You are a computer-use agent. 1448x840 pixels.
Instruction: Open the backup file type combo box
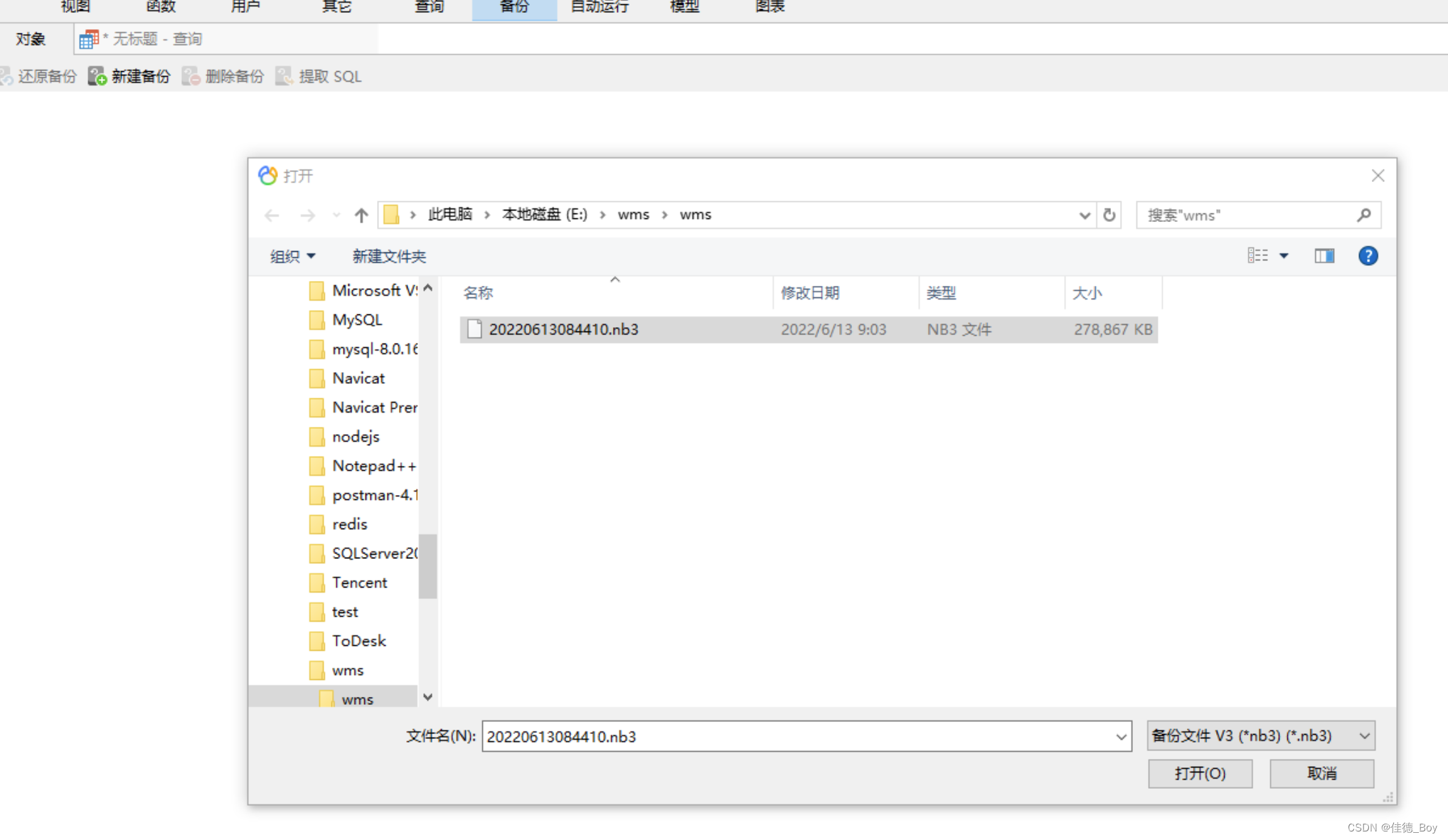pos(1260,735)
